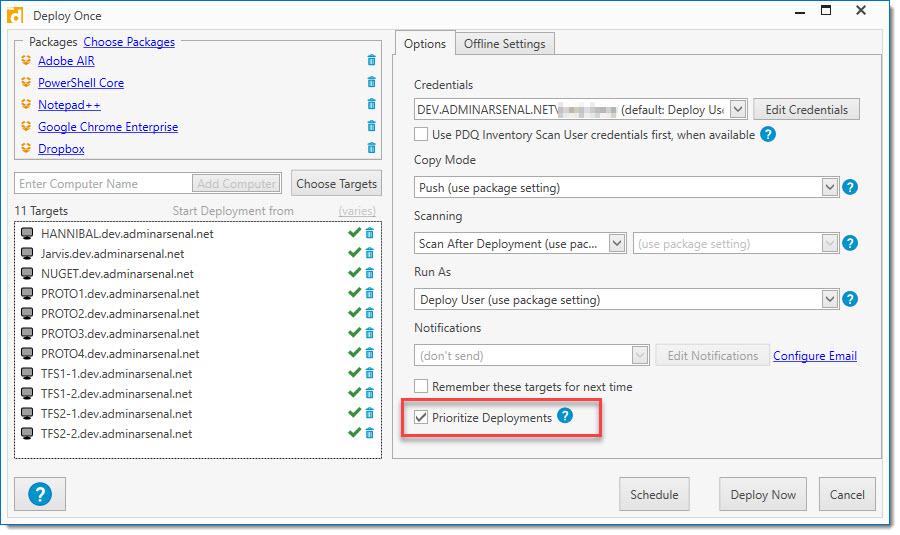This screenshot has width=900, height=535.
Task: Enable Use PDQ Inventory Scan User credentials
Action: pos(421,134)
